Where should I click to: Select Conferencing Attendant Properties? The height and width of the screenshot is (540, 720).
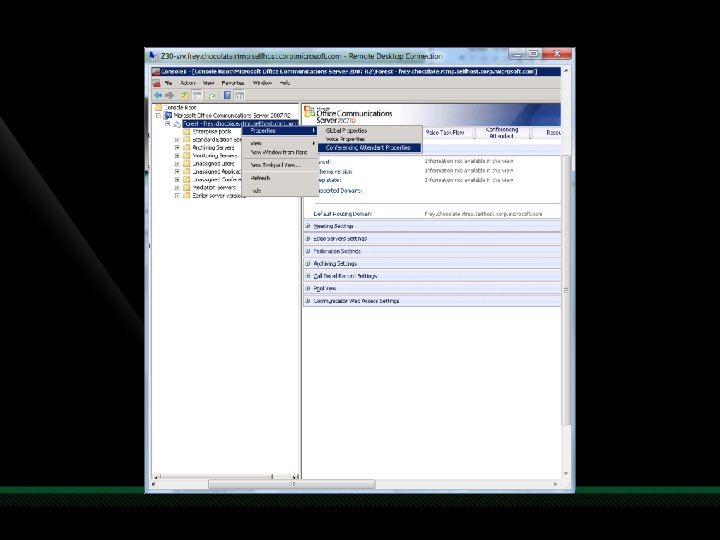pos(370,147)
